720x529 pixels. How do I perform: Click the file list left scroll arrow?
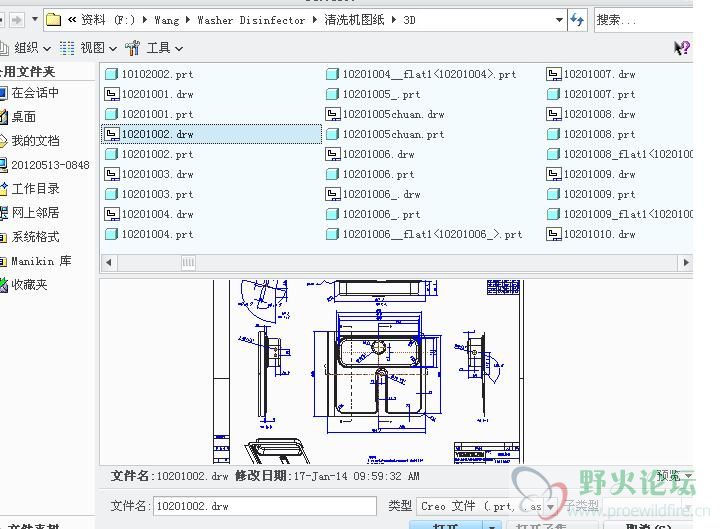[x=109, y=263]
